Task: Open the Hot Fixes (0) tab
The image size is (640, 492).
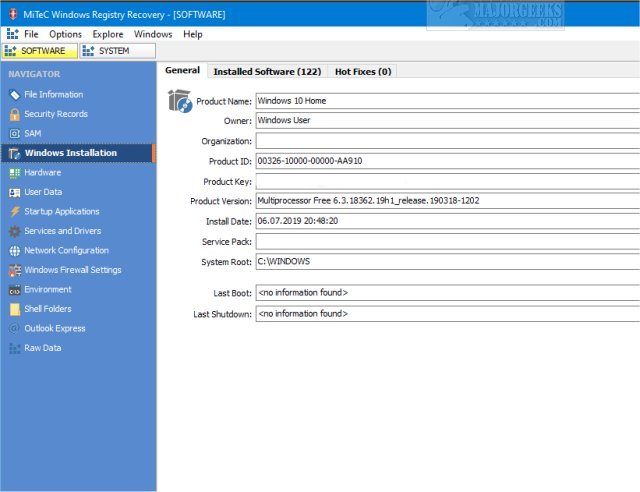Action: point(363,71)
